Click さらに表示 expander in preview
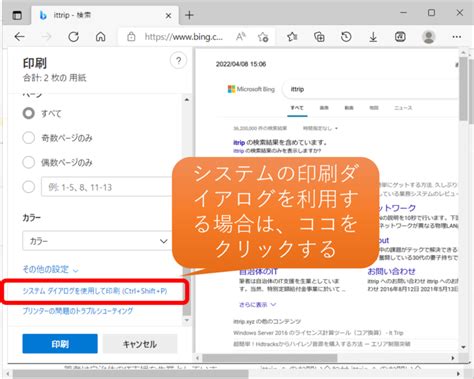This screenshot has height=379, width=474. (257, 304)
